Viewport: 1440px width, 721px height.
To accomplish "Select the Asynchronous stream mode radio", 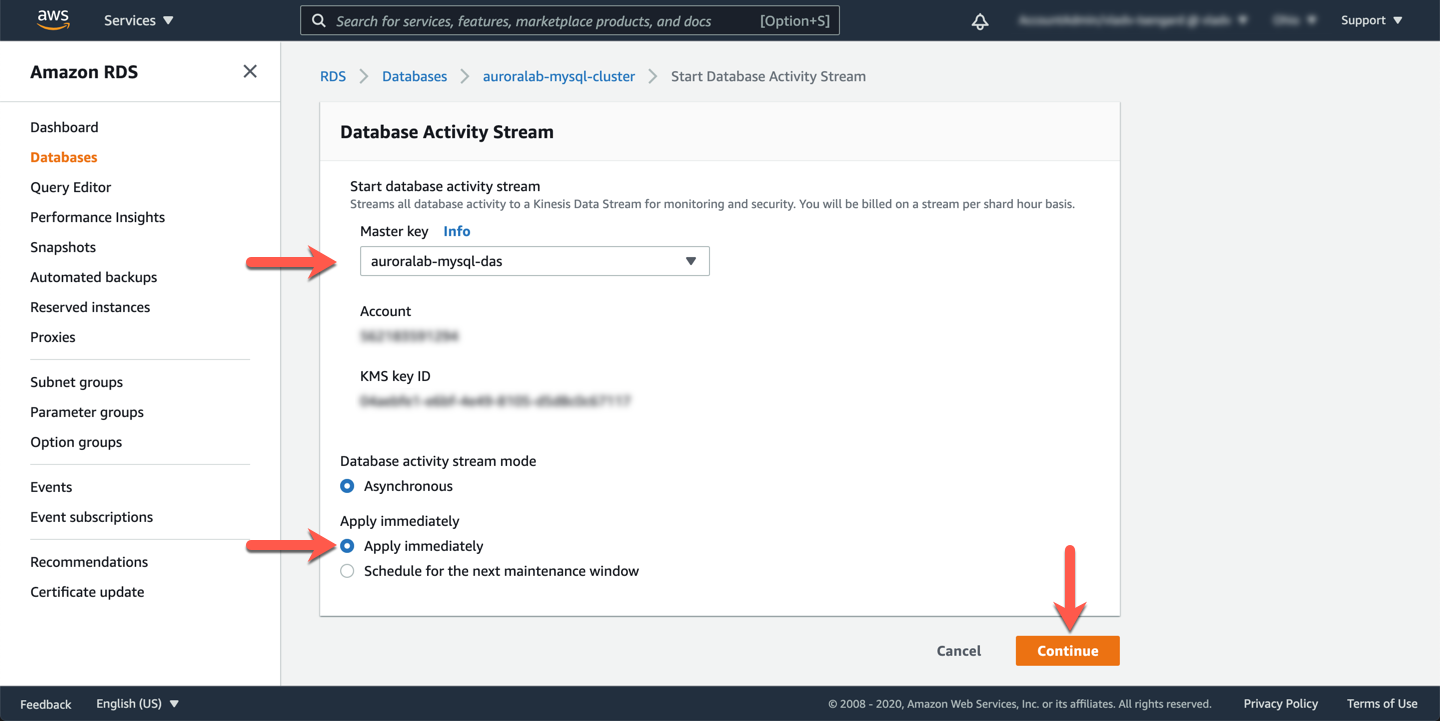I will click(x=347, y=486).
